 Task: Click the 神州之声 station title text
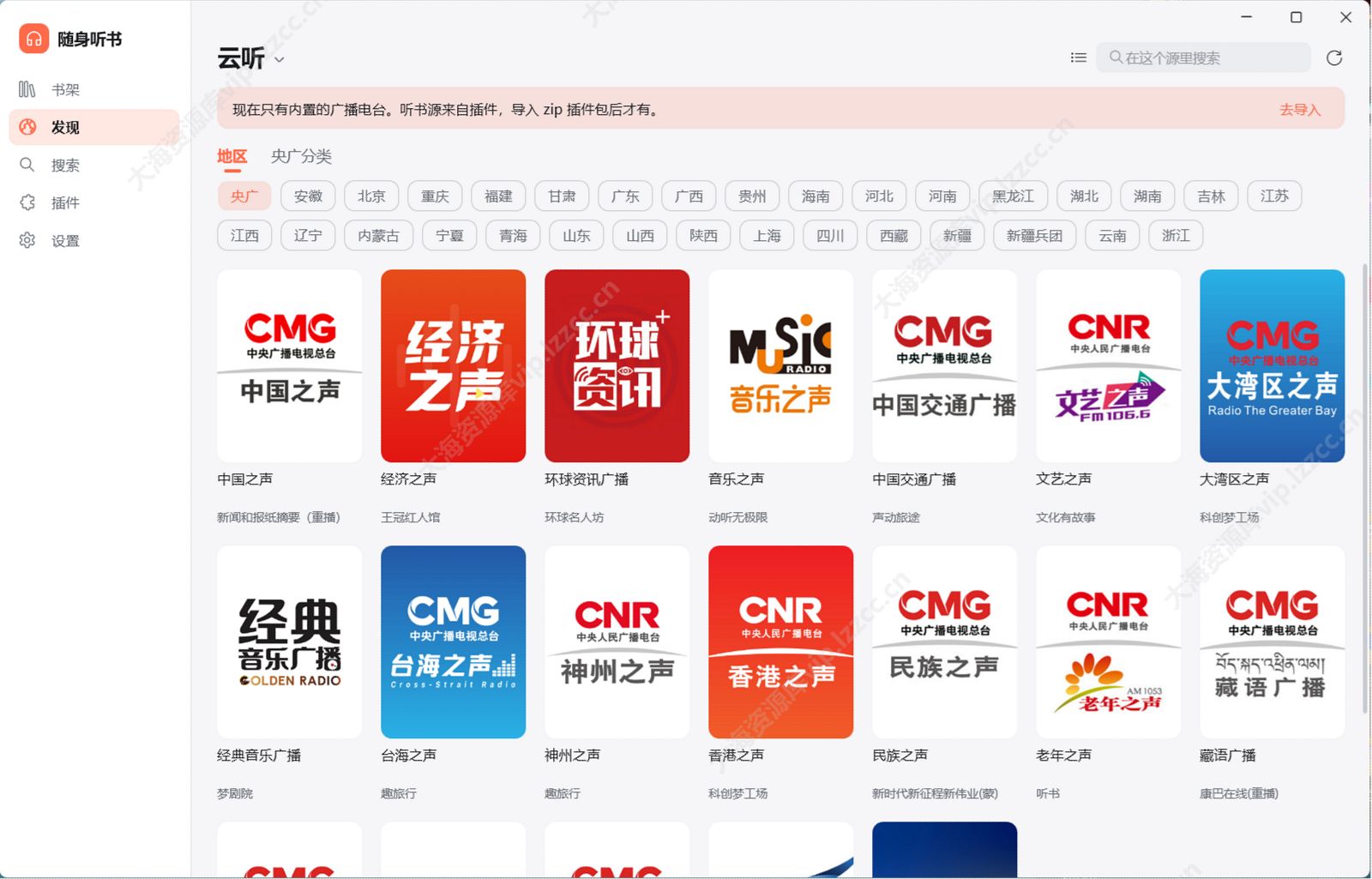(572, 756)
